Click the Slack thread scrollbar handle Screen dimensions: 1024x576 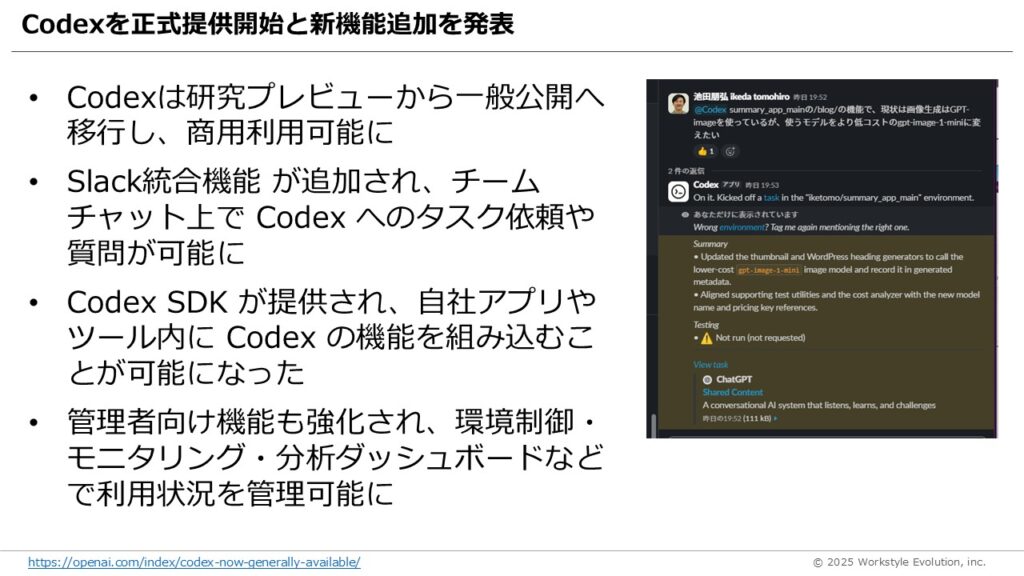[653, 424]
